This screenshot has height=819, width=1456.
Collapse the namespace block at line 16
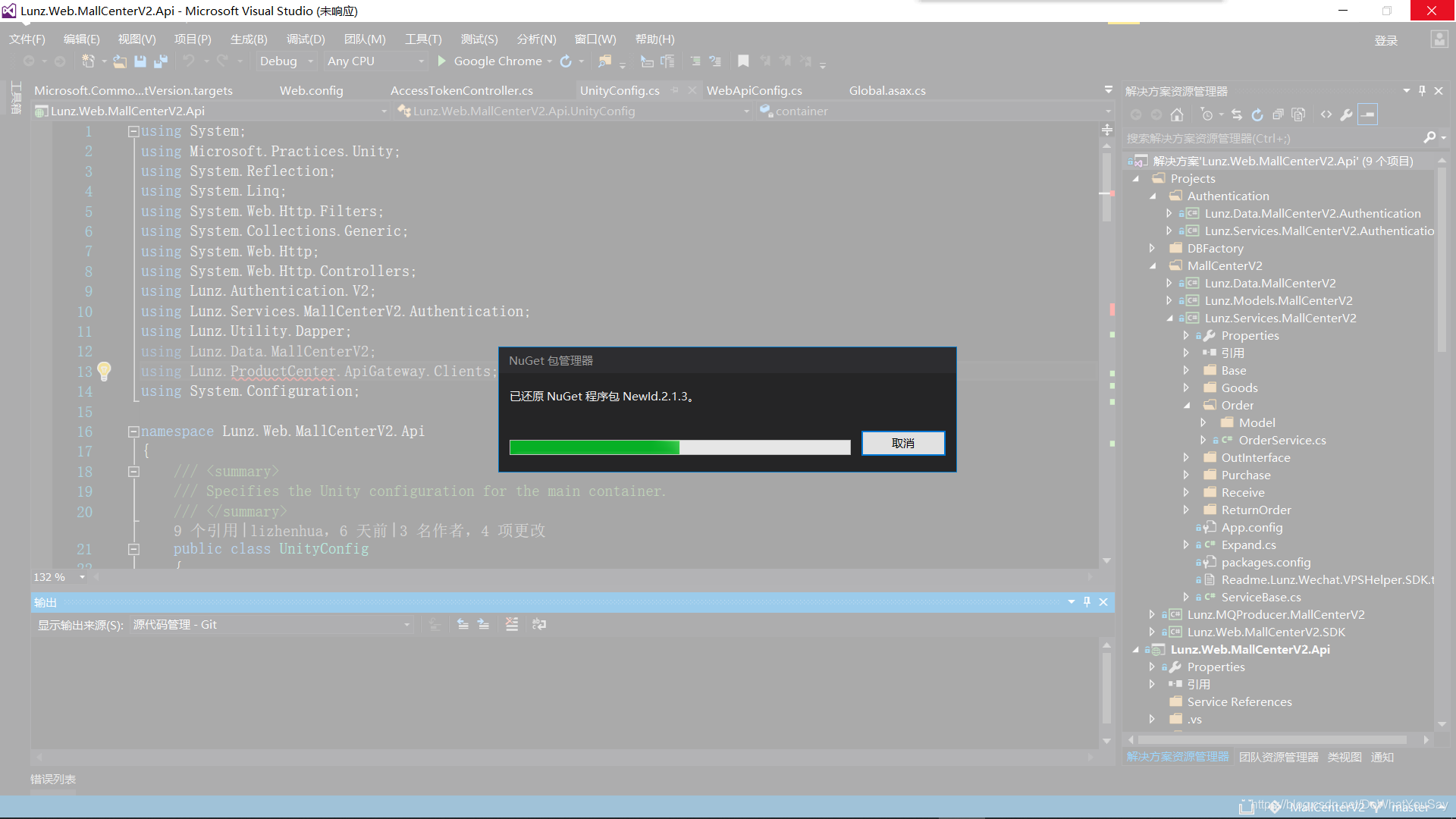133,431
